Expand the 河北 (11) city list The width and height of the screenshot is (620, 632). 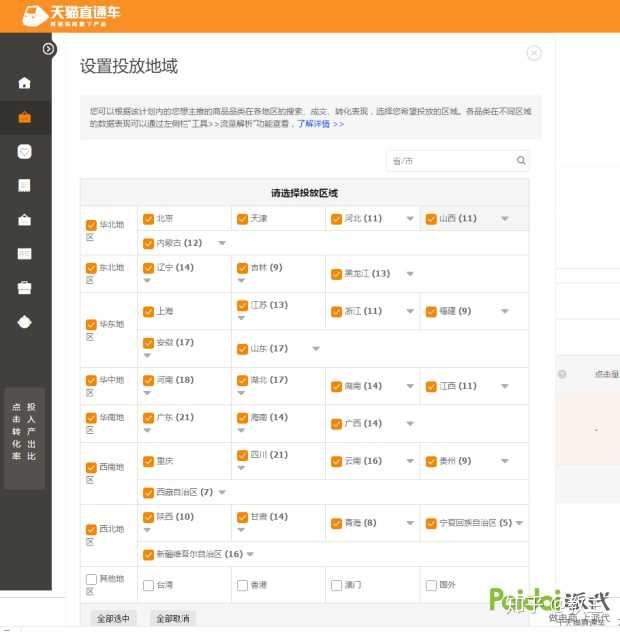click(x=409, y=219)
